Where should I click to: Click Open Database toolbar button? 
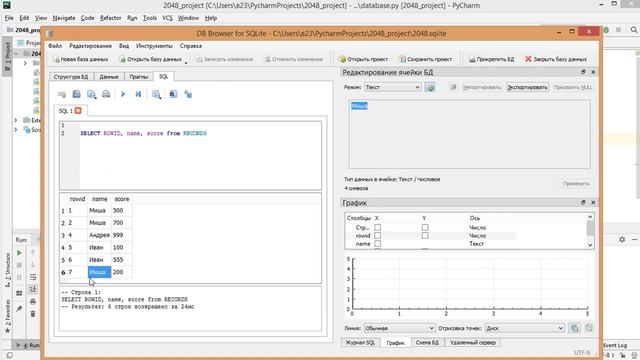150,59
